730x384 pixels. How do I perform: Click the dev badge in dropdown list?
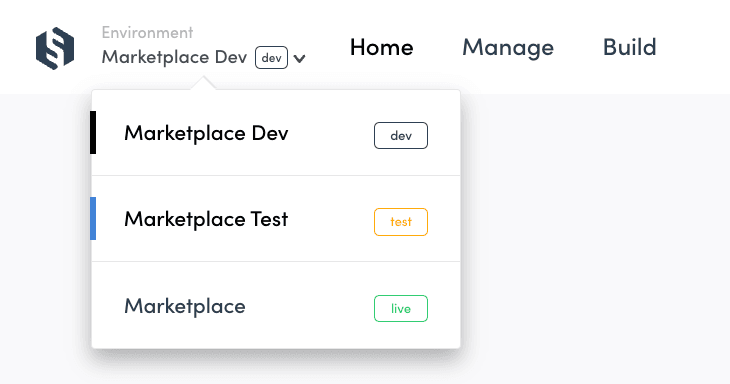coord(401,135)
